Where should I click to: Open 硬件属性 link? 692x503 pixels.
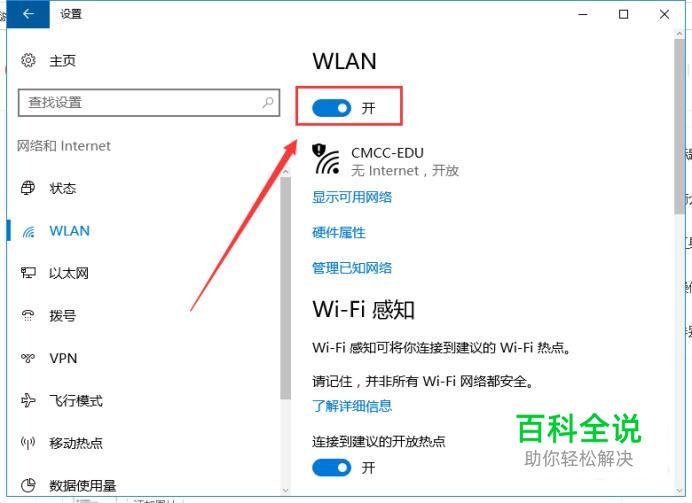pyautogui.click(x=338, y=233)
